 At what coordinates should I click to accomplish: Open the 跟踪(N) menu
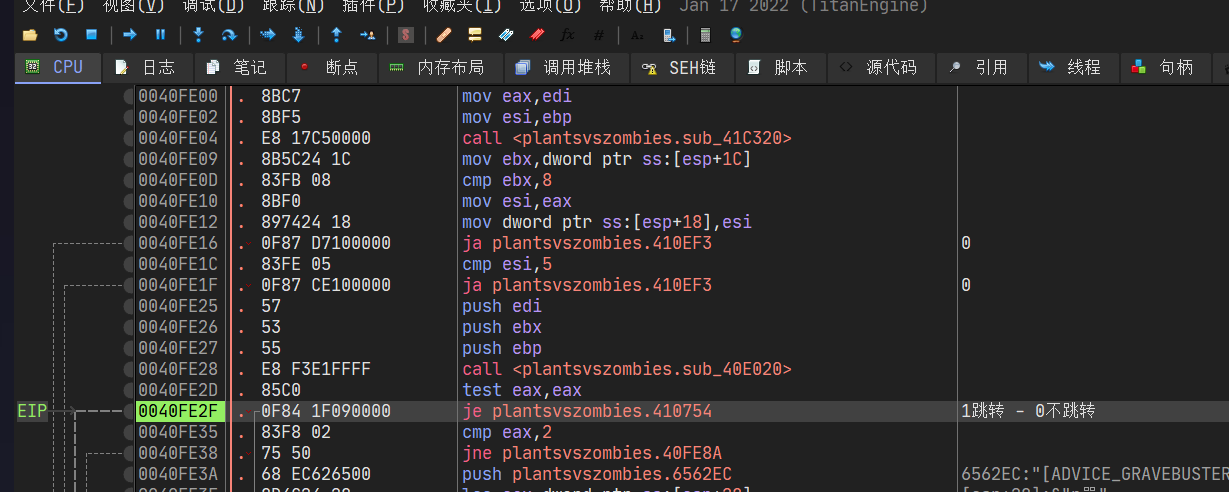293,6
